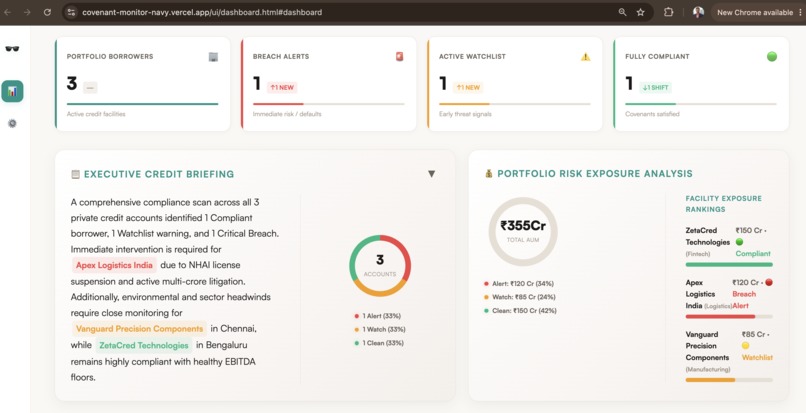Reload the page with refresh icon
The height and width of the screenshot is (413, 806).
pos(47,12)
